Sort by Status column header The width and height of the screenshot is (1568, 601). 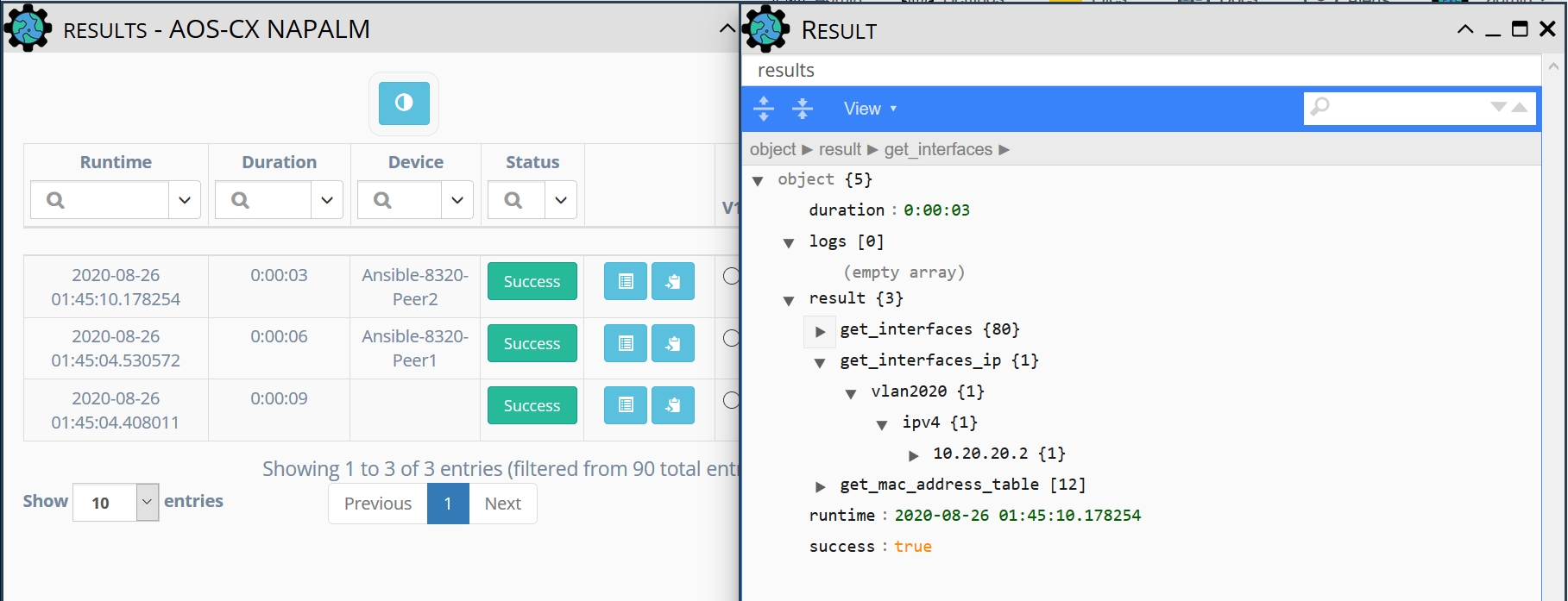point(532,162)
